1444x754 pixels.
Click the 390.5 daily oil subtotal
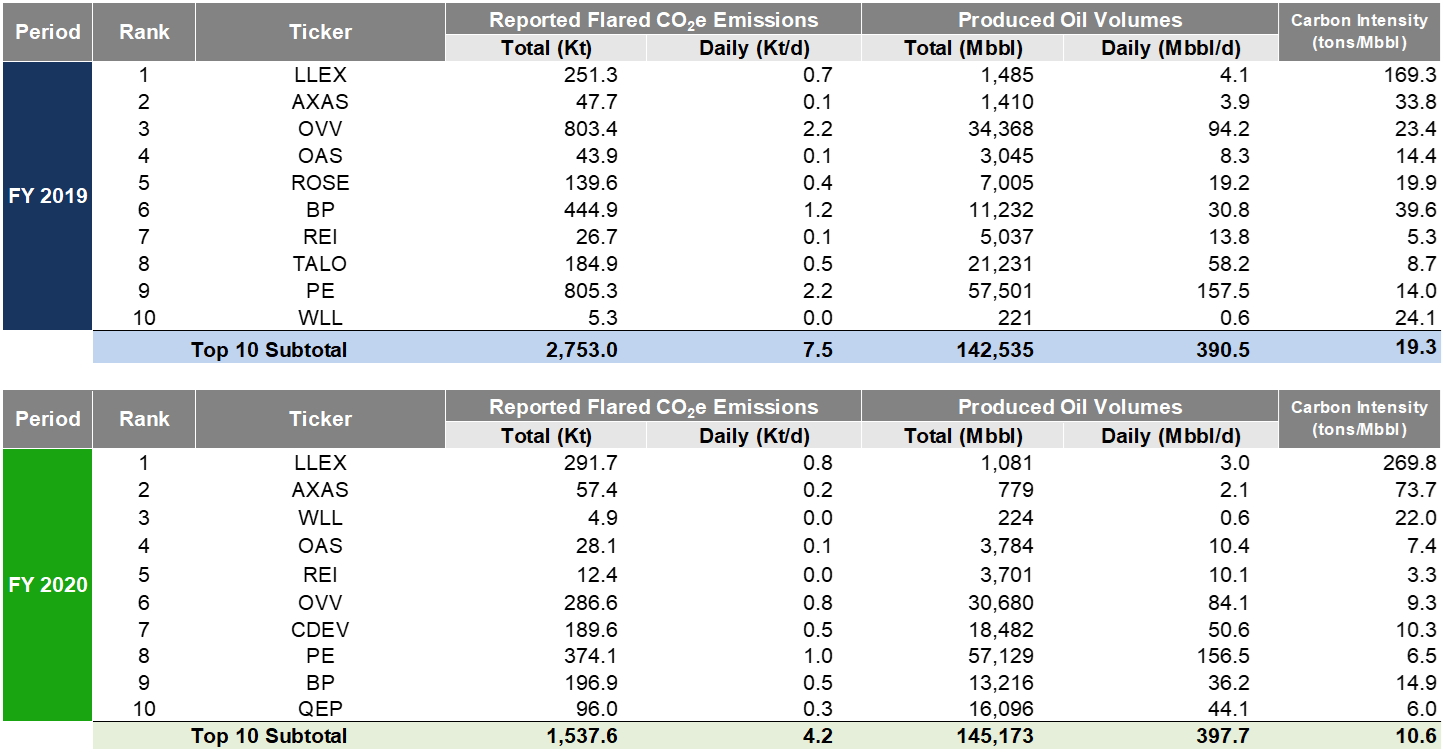point(1221,350)
